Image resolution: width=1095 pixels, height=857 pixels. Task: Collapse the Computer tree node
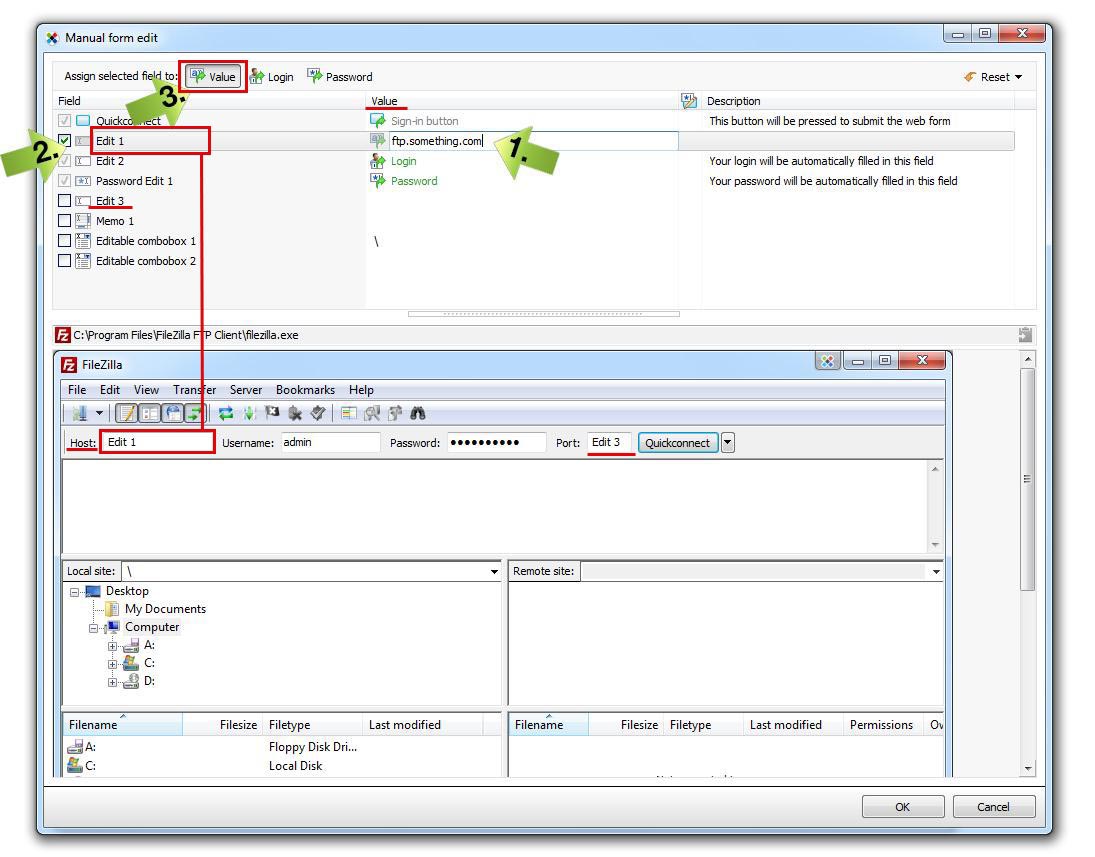coord(94,628)
